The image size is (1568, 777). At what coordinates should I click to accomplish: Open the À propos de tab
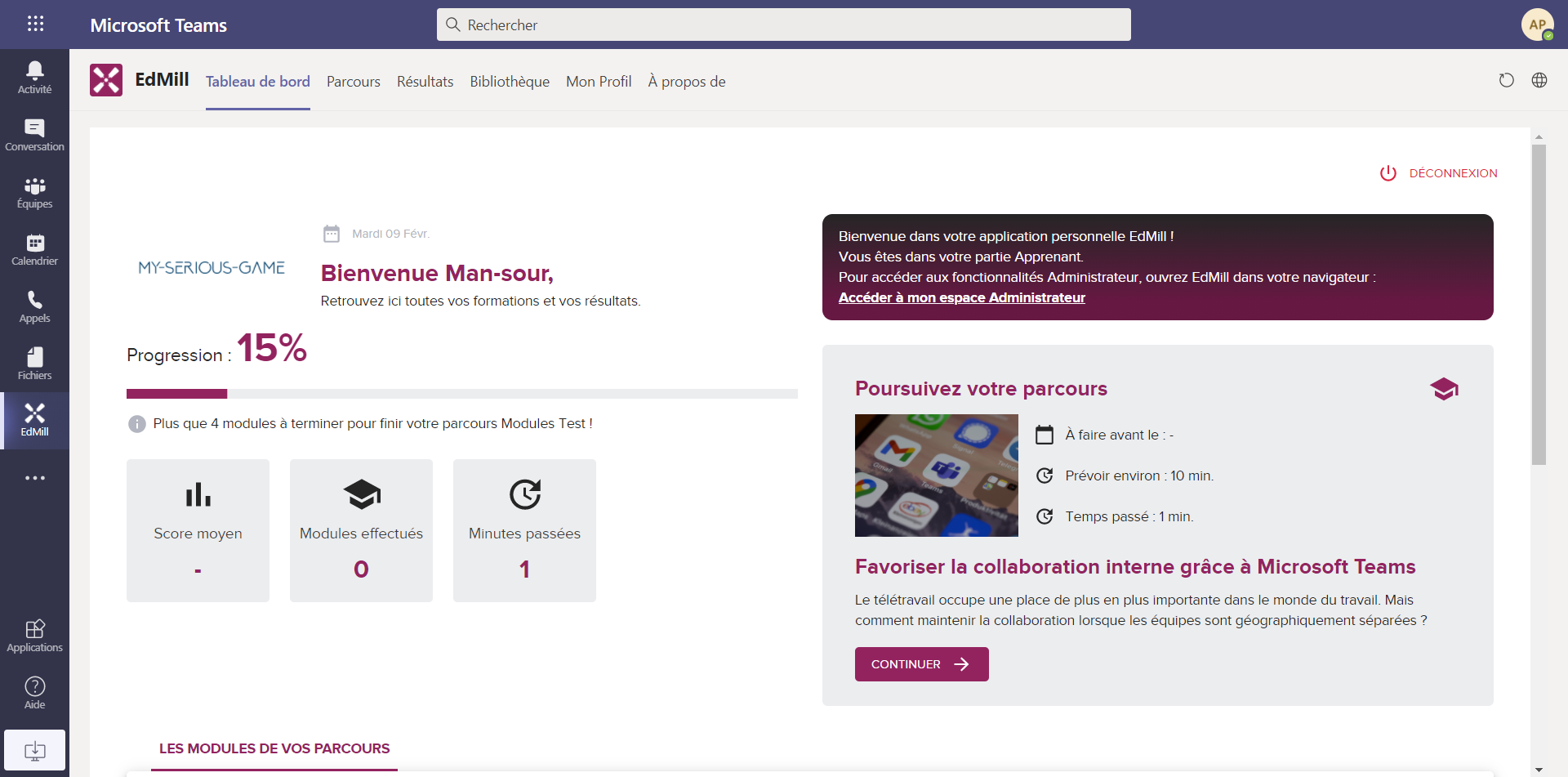[x=687, y=81]
